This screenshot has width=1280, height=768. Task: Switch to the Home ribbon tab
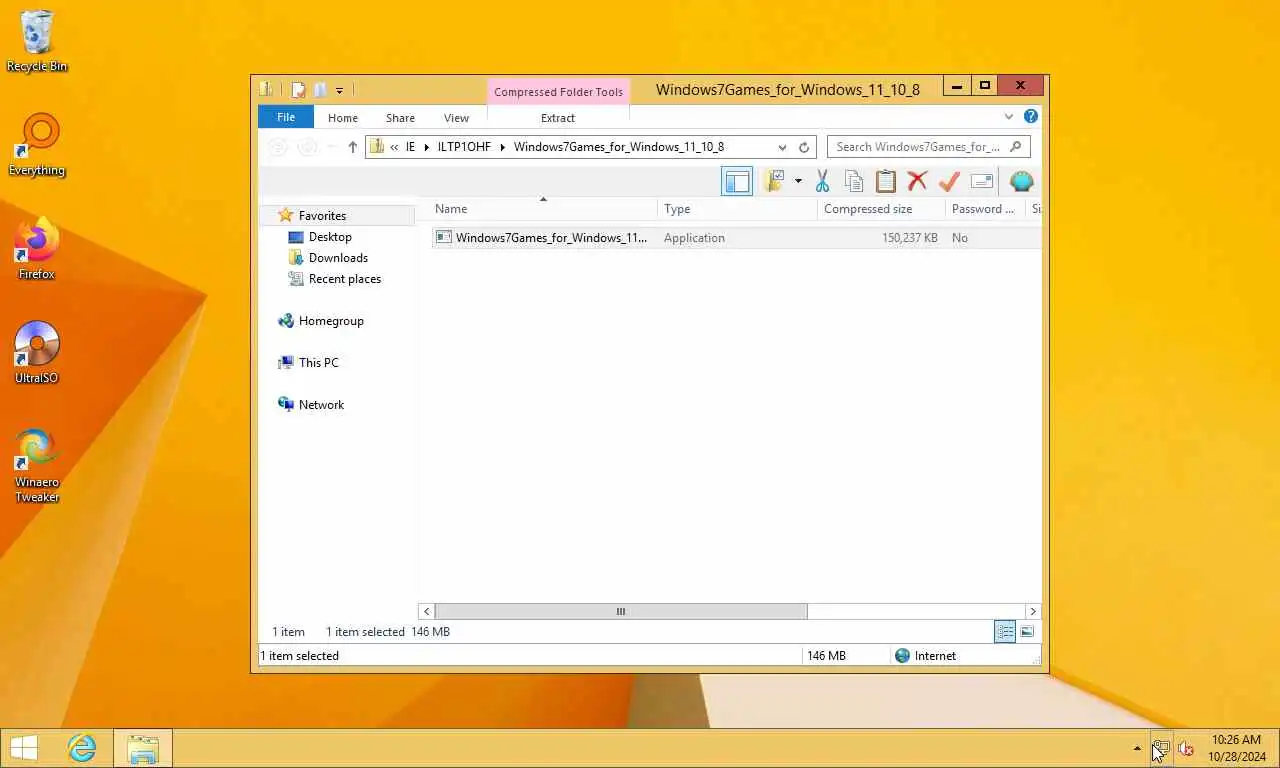point(343,118)
